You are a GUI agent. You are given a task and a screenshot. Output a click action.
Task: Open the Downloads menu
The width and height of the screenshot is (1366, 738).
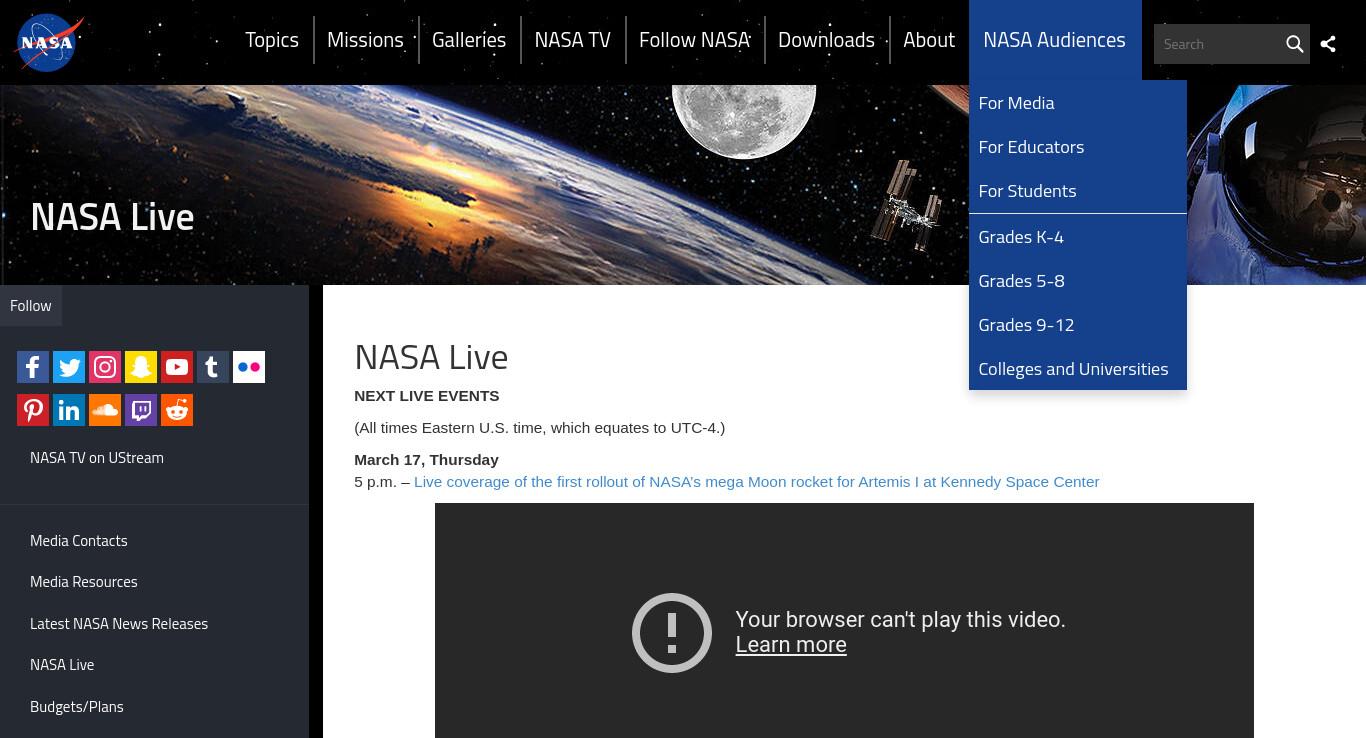[x=826, y=40]
